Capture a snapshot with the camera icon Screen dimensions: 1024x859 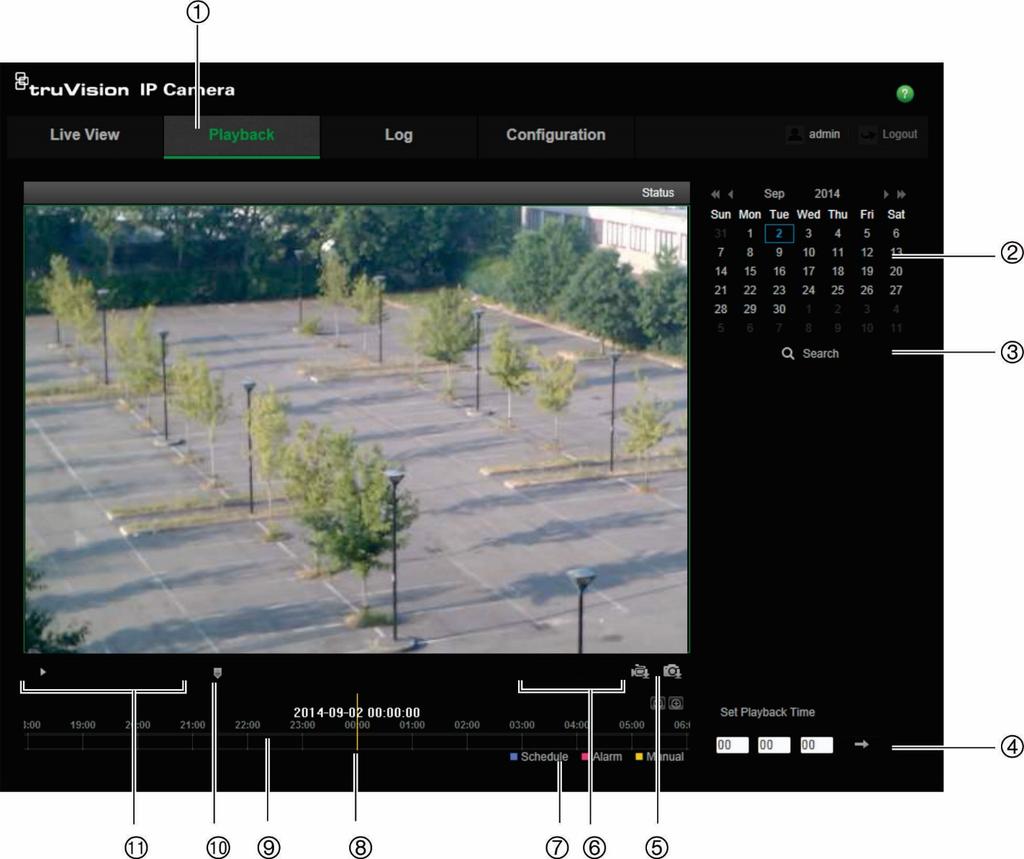point(672,672)
